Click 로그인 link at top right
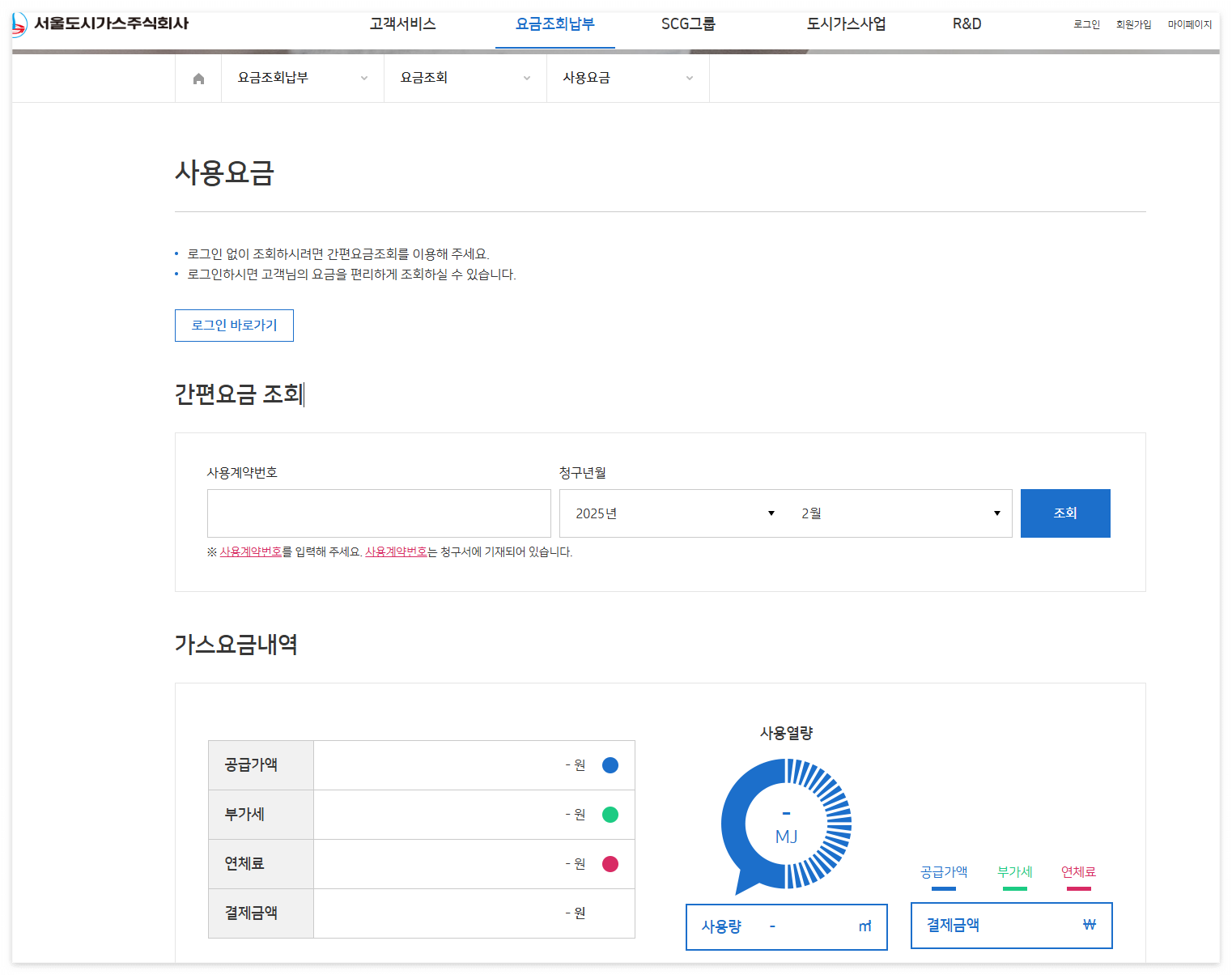The height and width of the screenshot is (975, 1232). click(x=1086, y=24)
